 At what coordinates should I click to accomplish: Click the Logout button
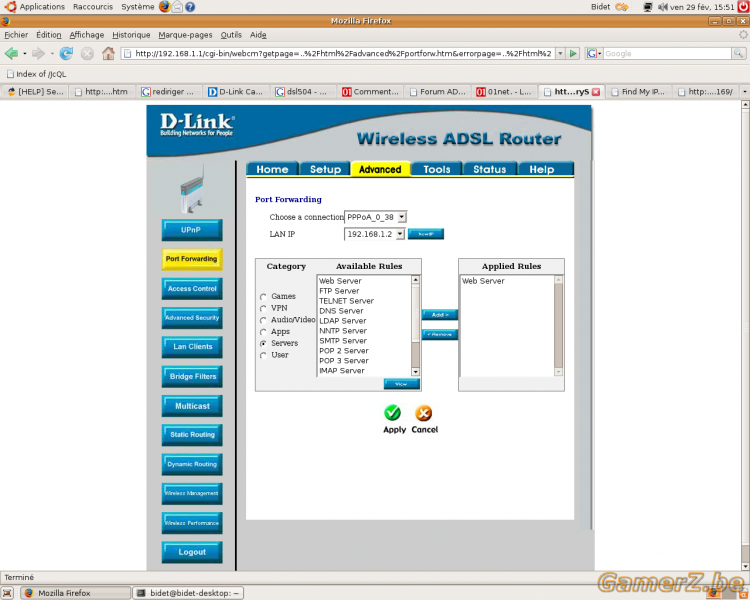tap(192, 552)
